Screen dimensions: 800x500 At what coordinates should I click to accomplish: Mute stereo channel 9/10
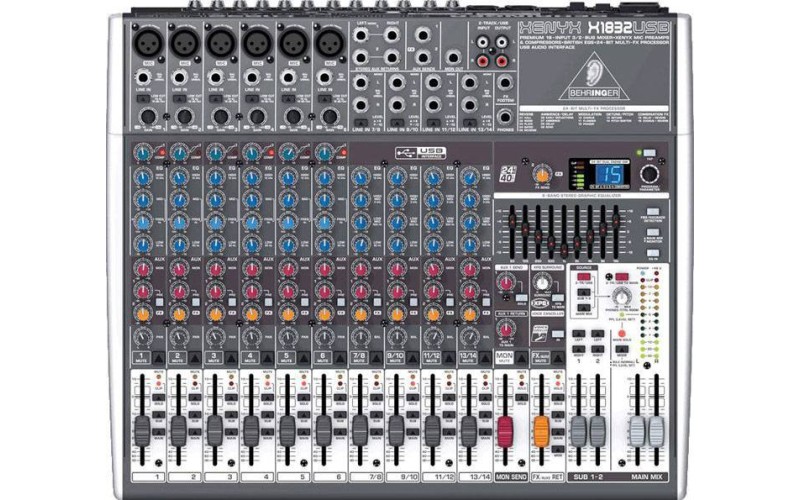[412, 358]
